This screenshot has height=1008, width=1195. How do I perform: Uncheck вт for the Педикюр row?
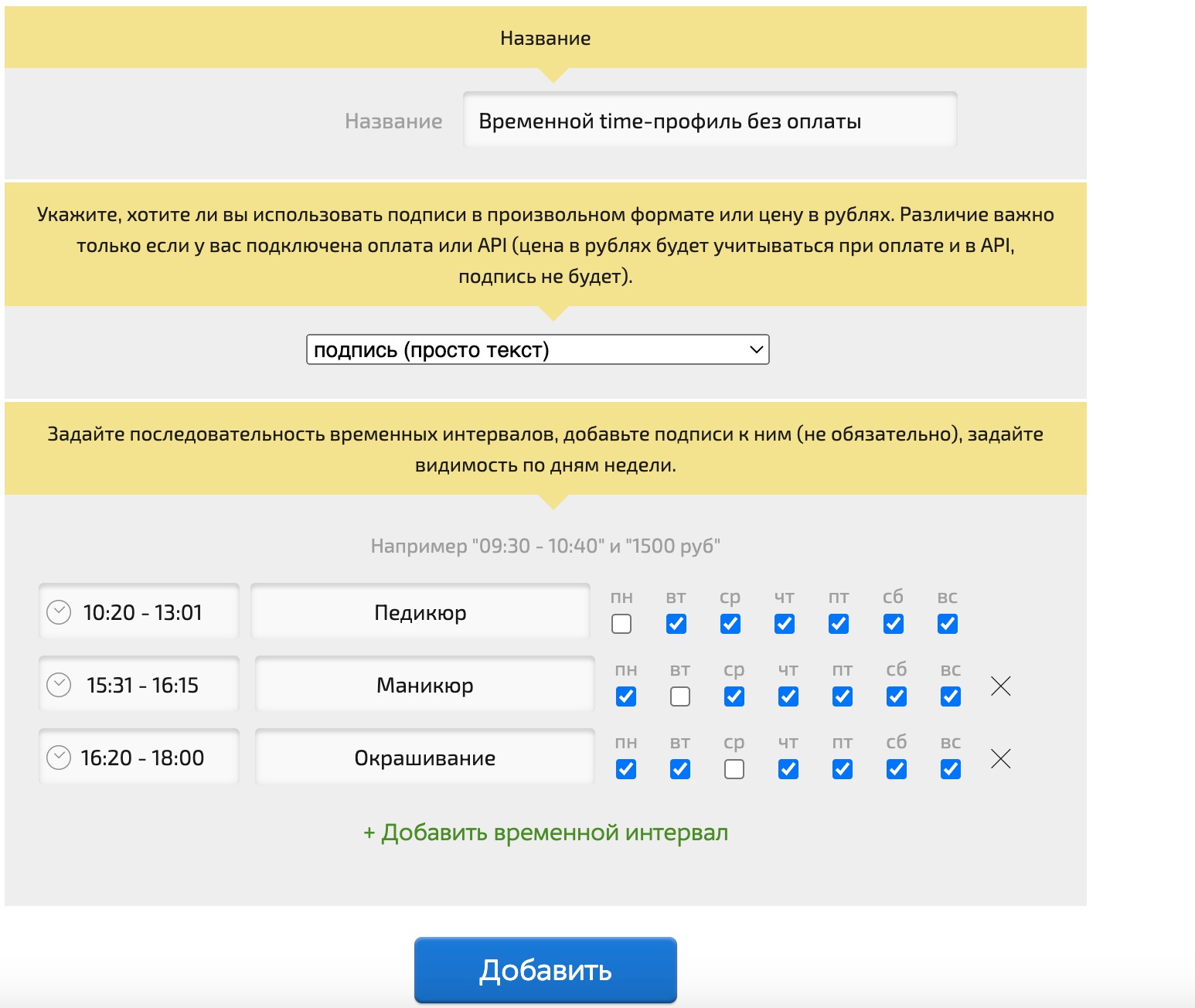676,624
